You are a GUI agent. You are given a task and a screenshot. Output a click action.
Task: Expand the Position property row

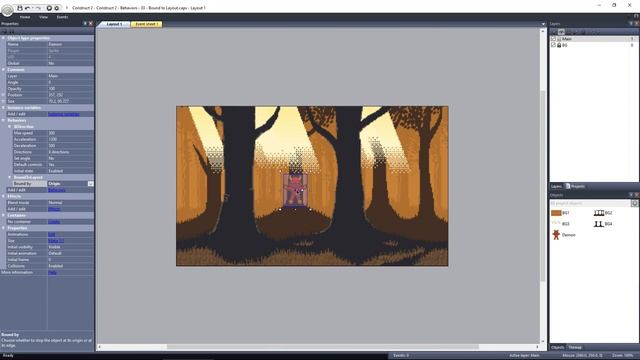3,95
